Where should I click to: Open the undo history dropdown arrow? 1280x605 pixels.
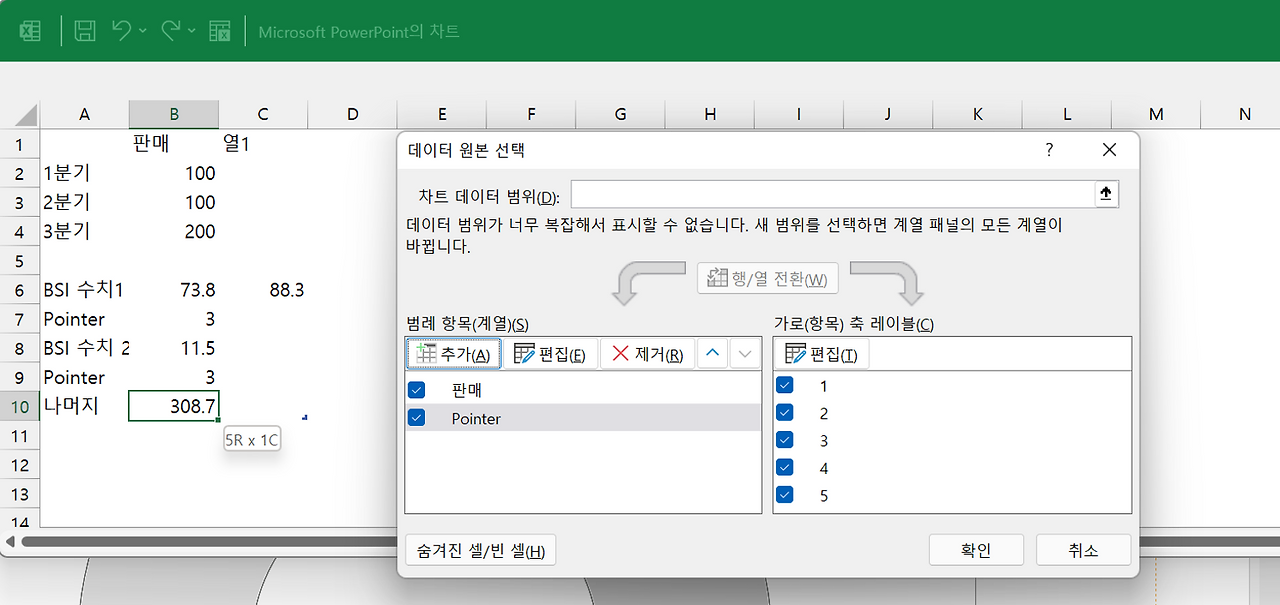(142, 31)
